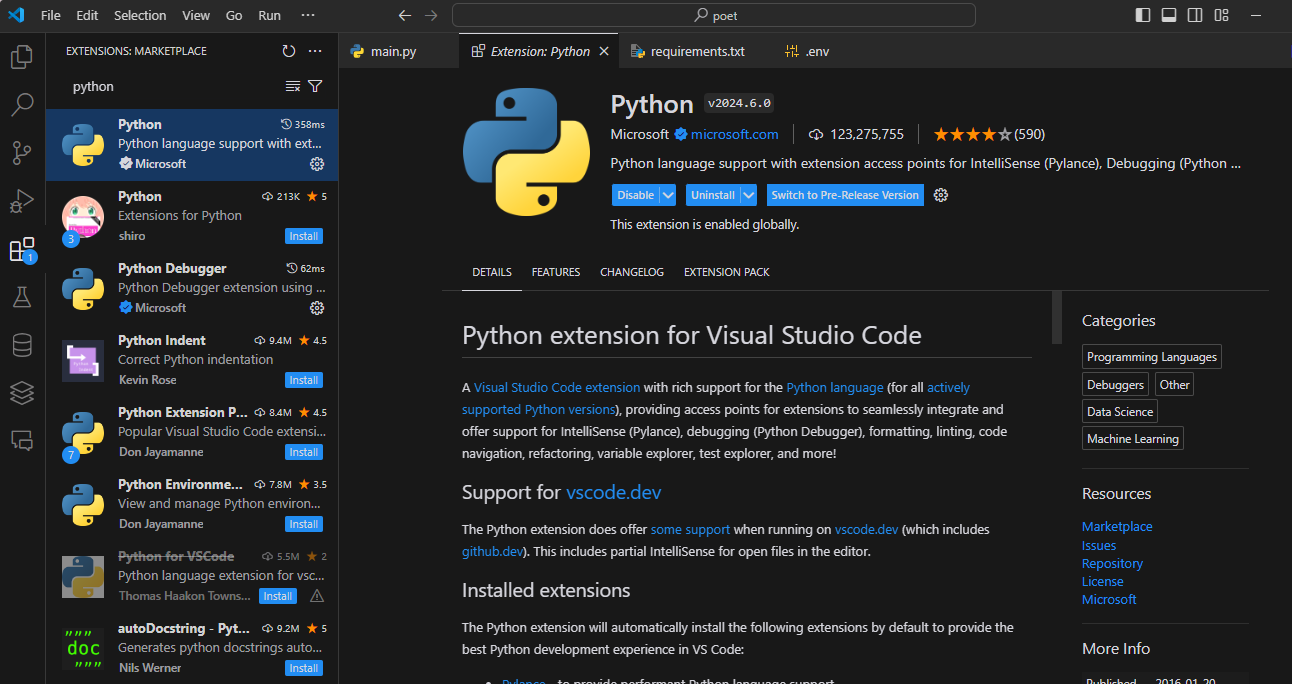The height and width of the screenshot is (684, 1292).
Task: Open the View menu
Action: (x=196, y=15)
